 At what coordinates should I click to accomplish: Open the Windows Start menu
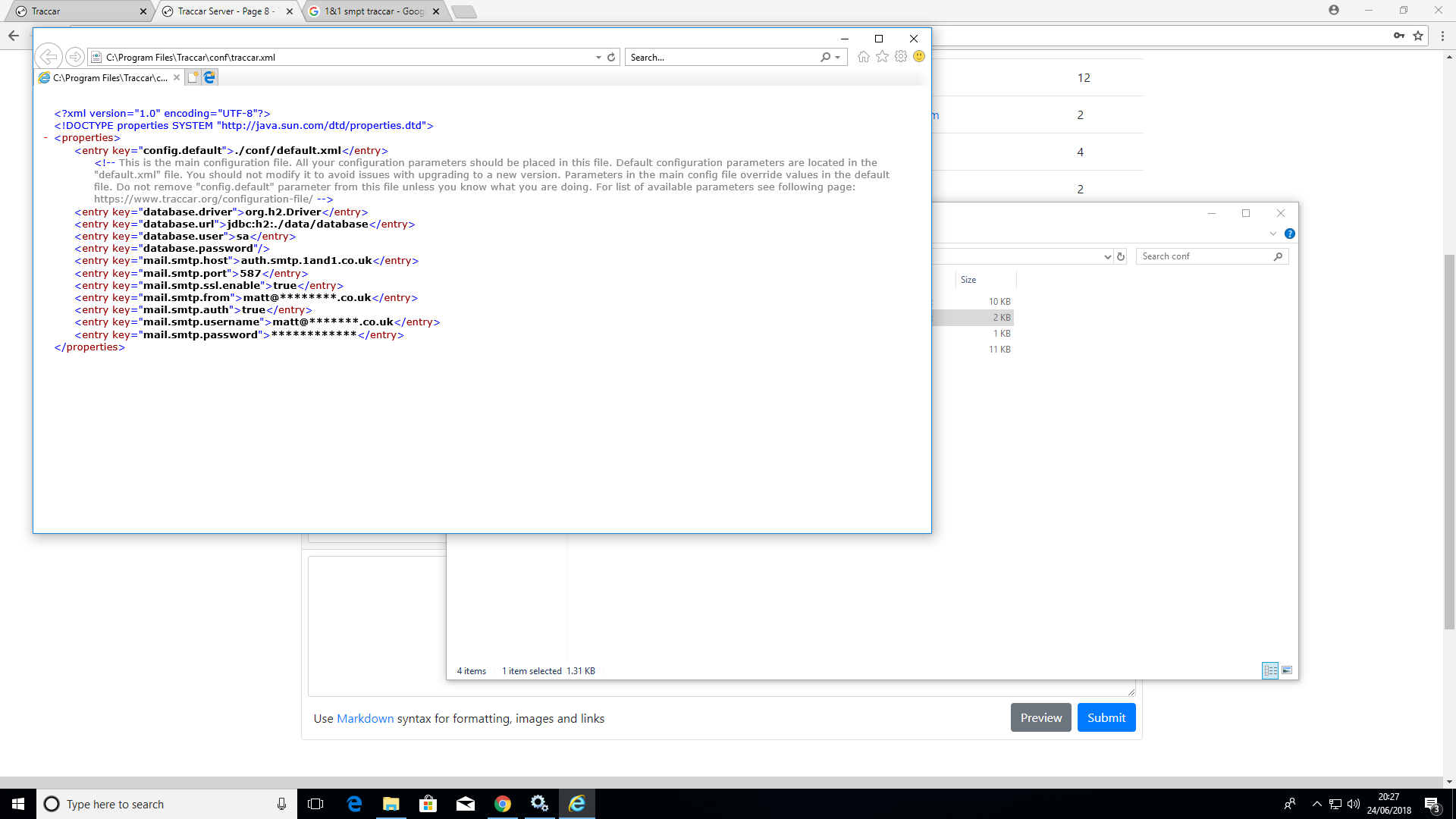click(18, 804)
